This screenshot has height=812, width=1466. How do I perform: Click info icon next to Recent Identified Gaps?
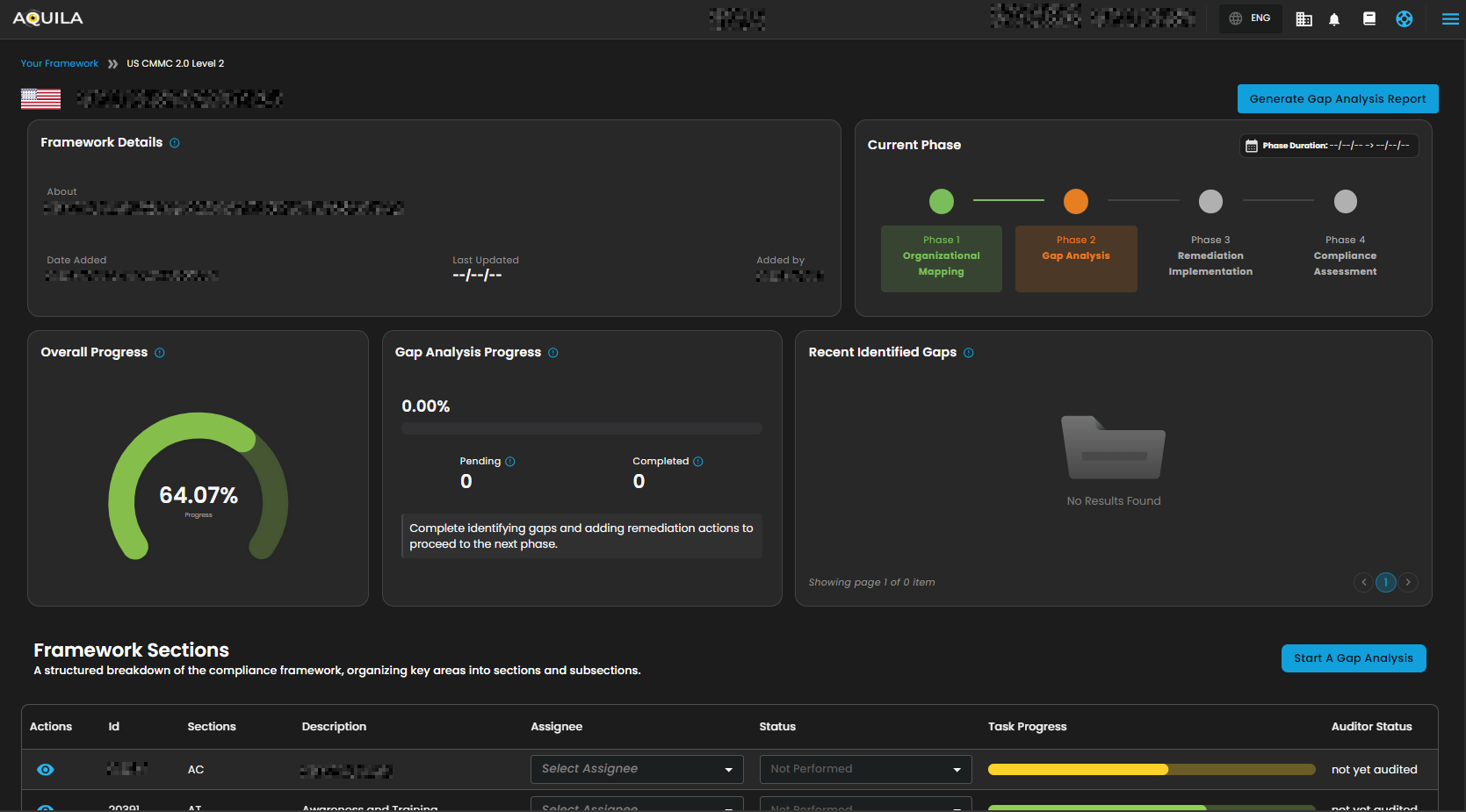969,353
